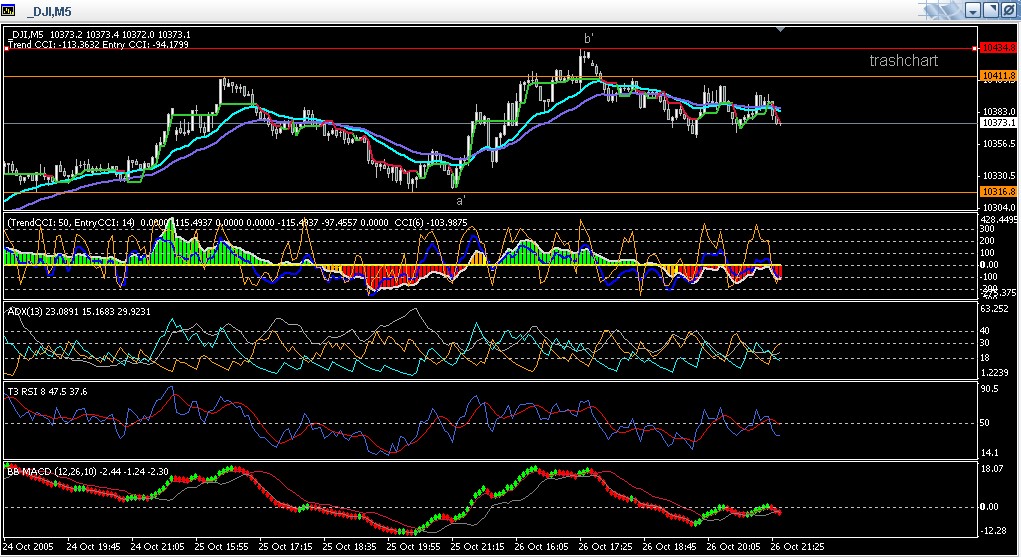Viewport: 1021px width, 557px height.
Task: Grab the red horizontal line end handle
Action: (975, 48)
